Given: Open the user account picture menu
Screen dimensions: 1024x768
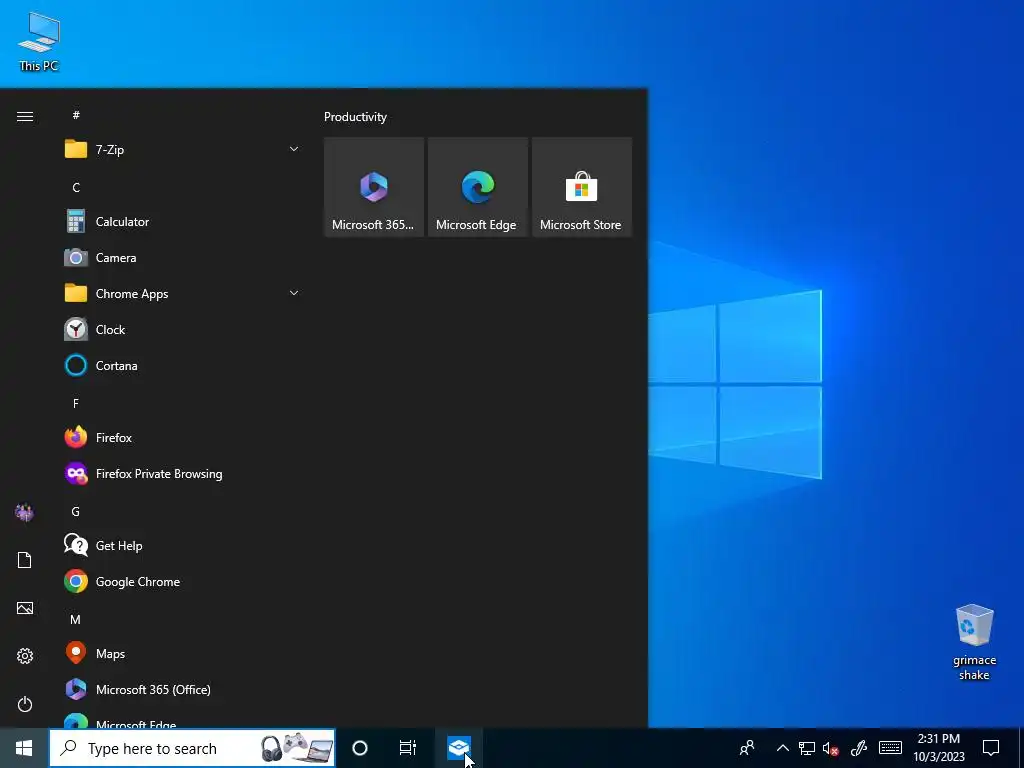Looking at the screenshot, I should point(25,513).
